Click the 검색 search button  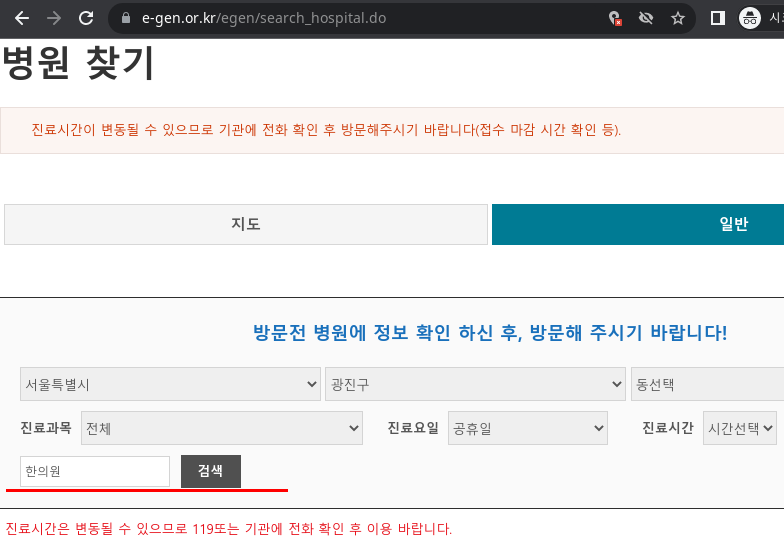[210, 471]
